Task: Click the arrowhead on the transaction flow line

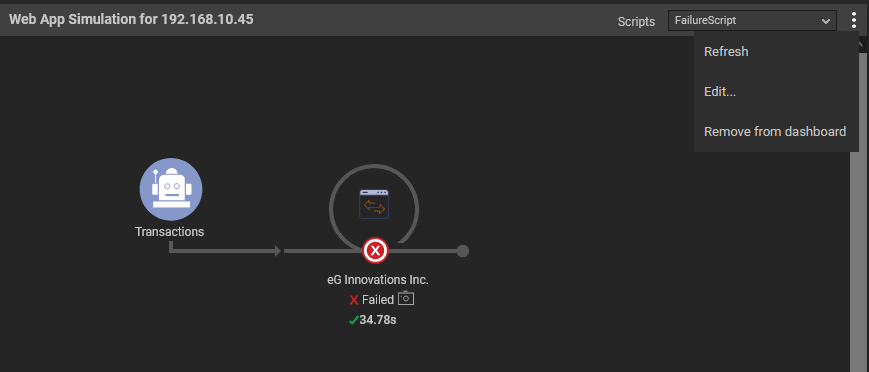Action: tap(278, 251)
